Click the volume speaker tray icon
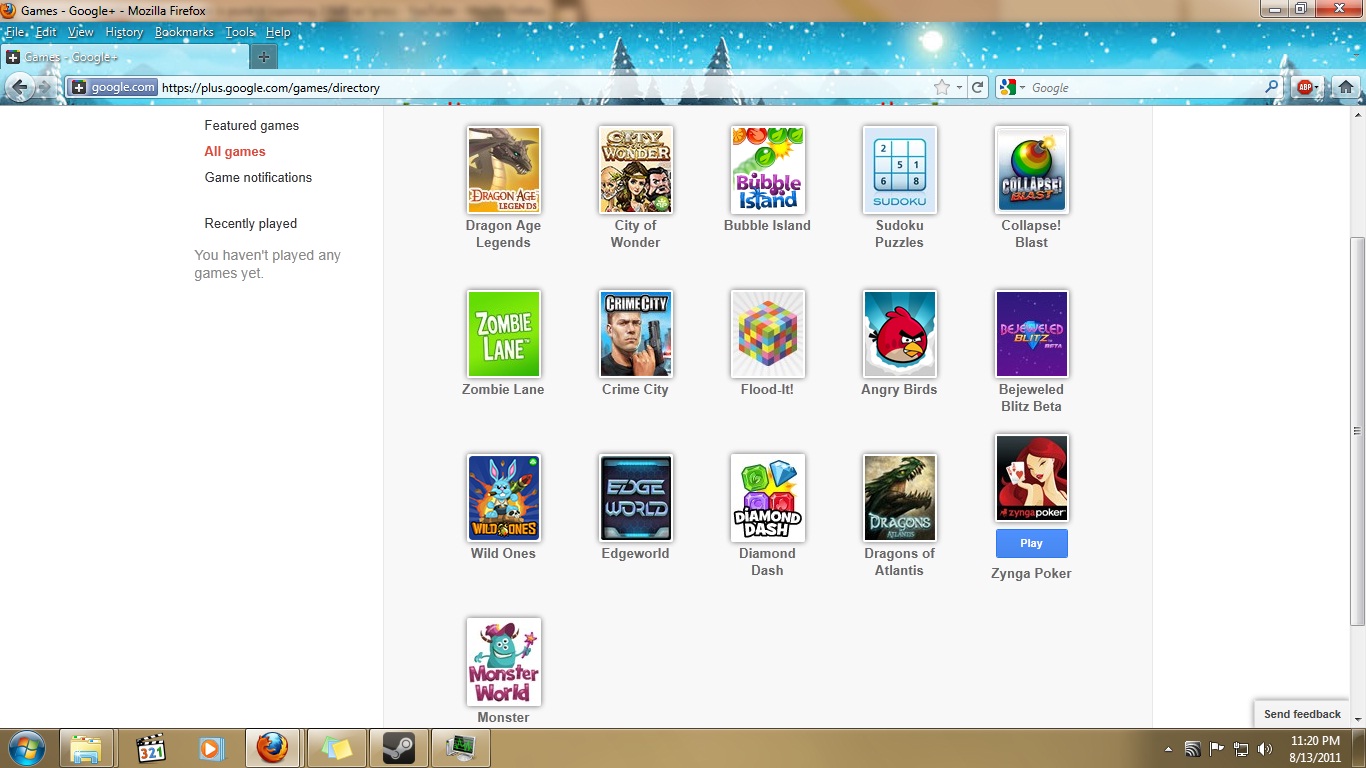Viewport: 1366px width, 768px height. pyautogui.click(x=1265, y=749)
